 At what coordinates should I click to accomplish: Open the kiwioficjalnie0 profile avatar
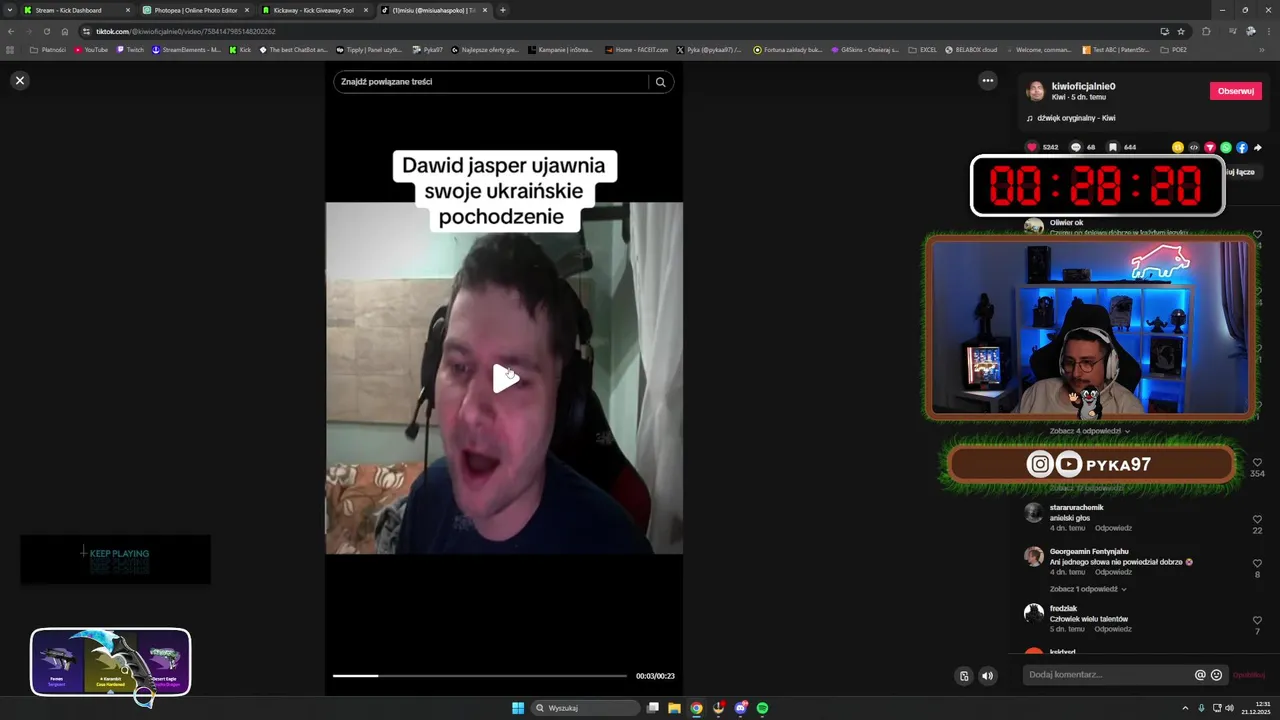[x=1036, y=91]
